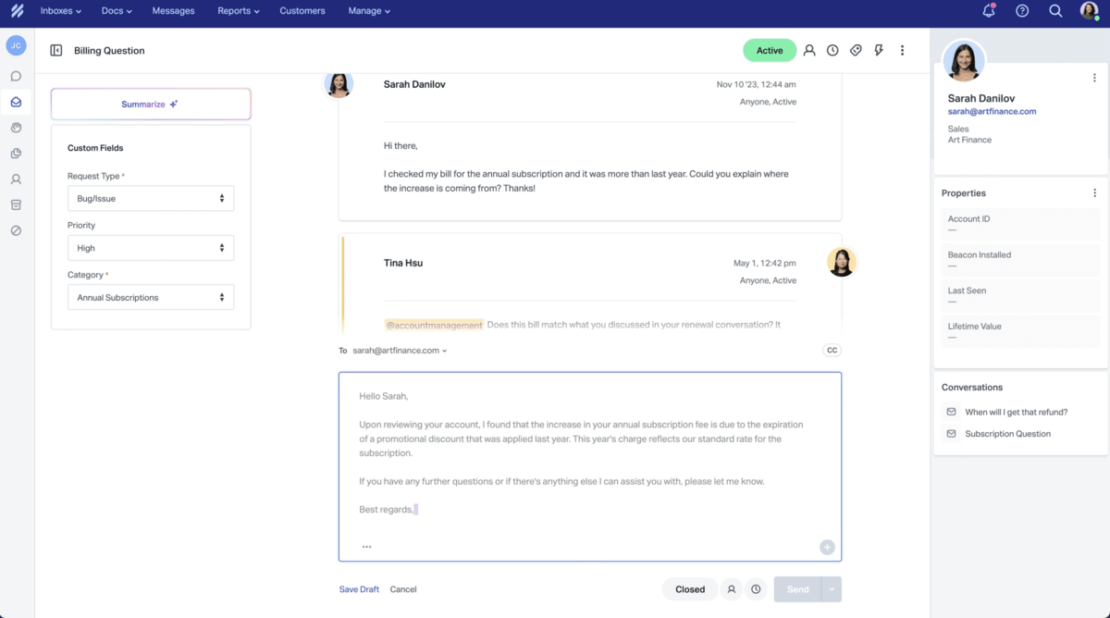Open the Reports menu
The width and height of the screenshot is (1110, 618).
[237, 11]
